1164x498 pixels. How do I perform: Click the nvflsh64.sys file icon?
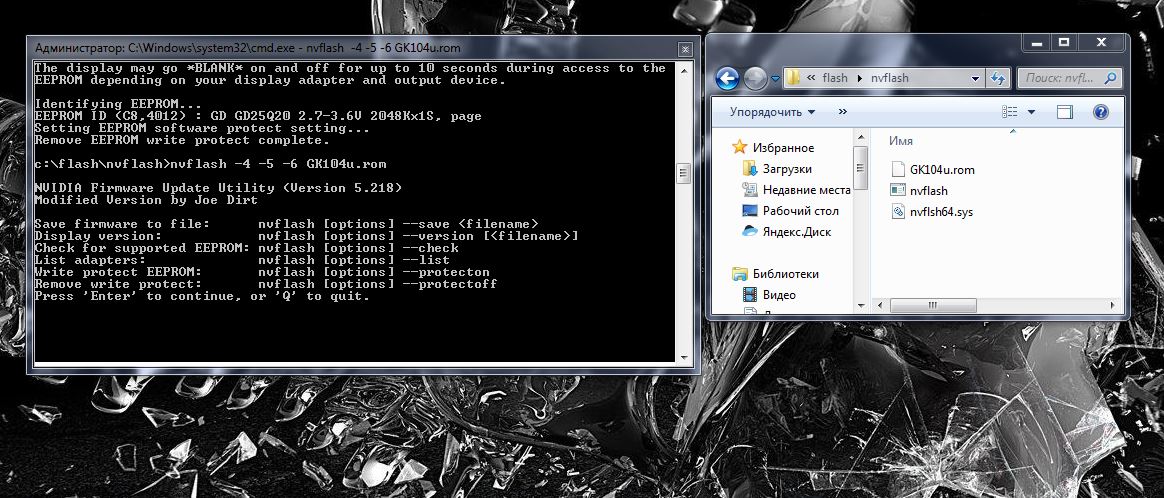tap(897, 212)
